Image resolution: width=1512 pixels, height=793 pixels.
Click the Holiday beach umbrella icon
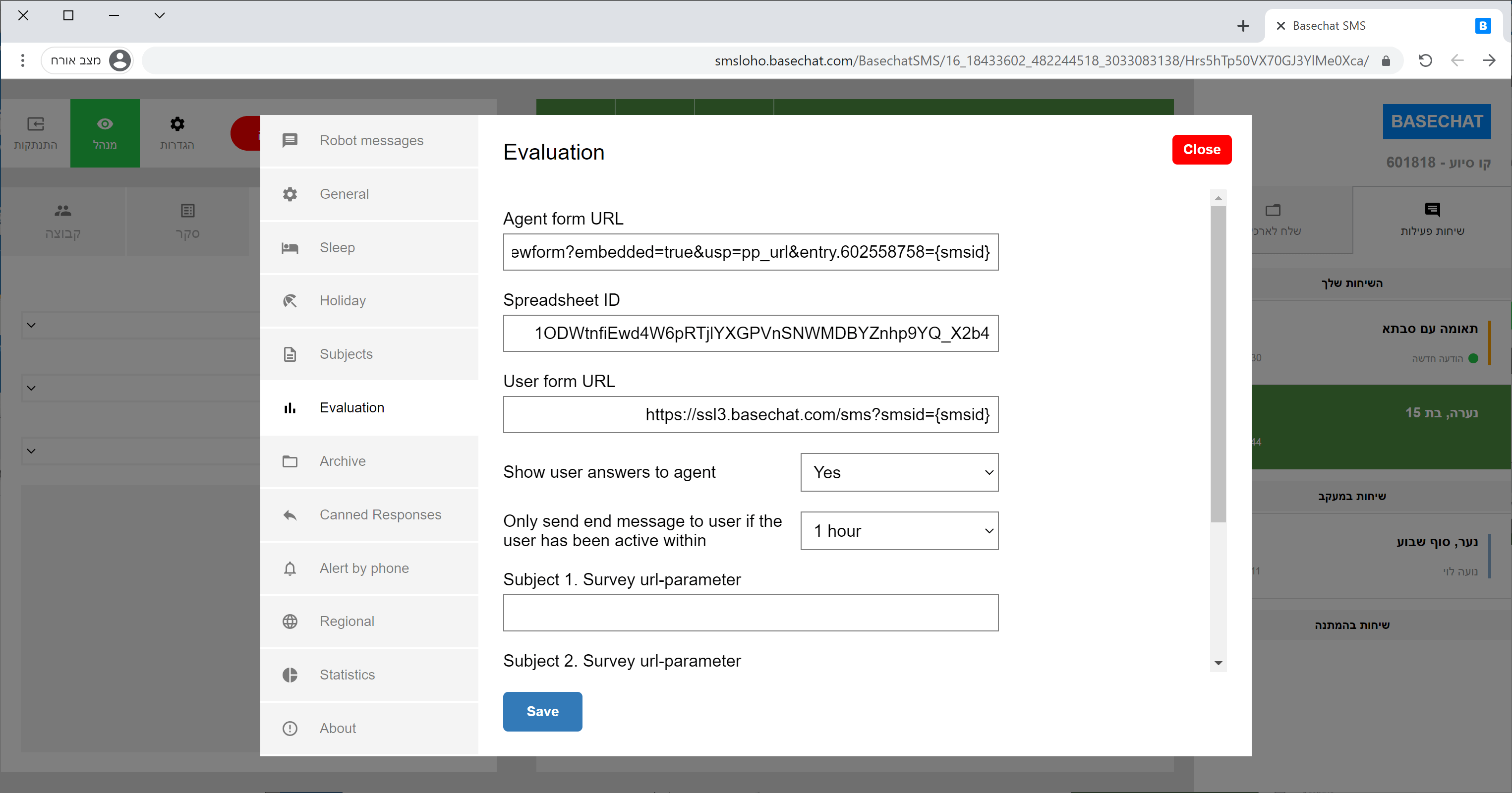coord(290,301)
